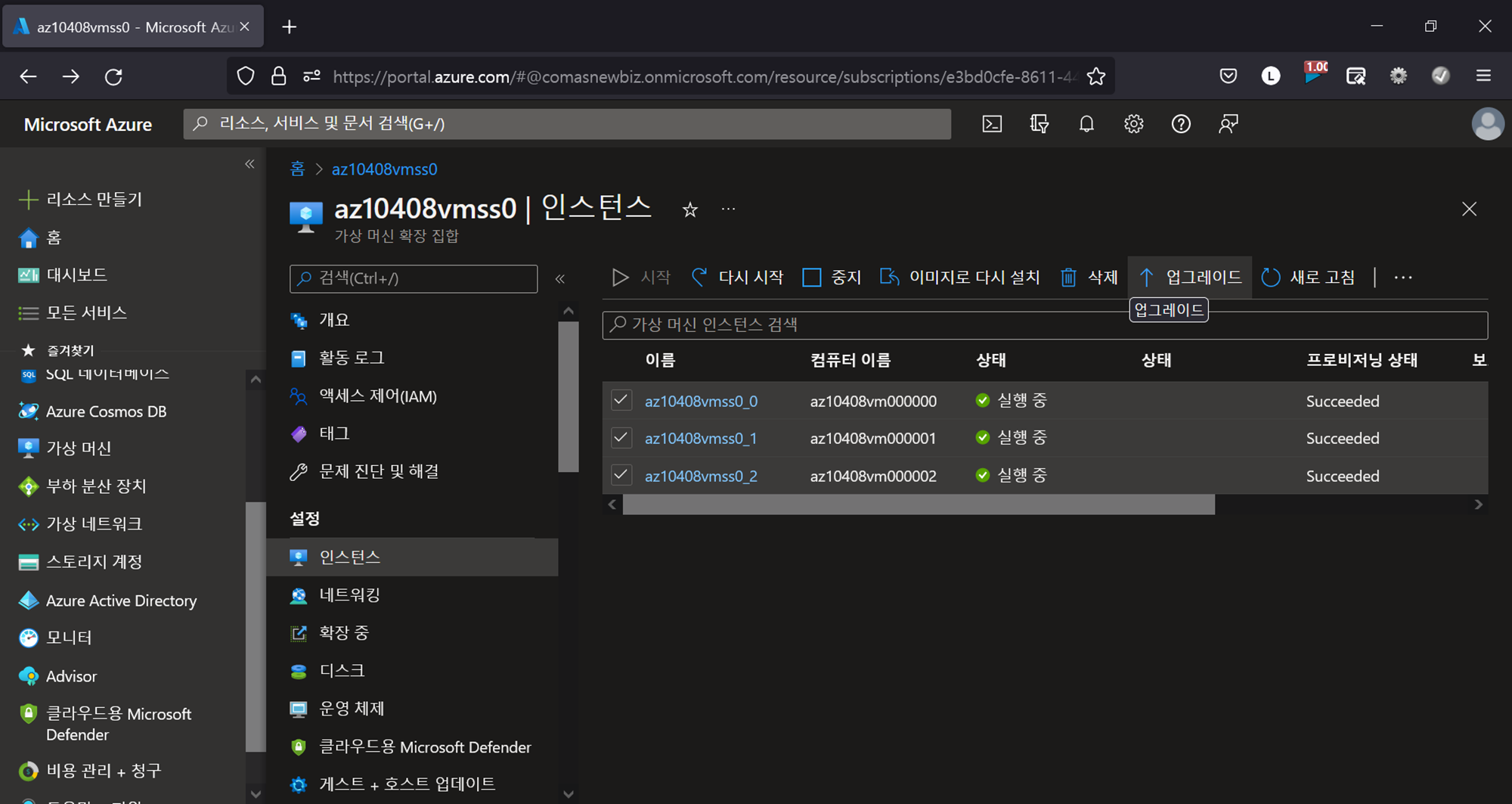The width and height of the screenshot is (1512, 804).
Task: Focus the resource menu 검색 box
Action: [x=414, y=278]
